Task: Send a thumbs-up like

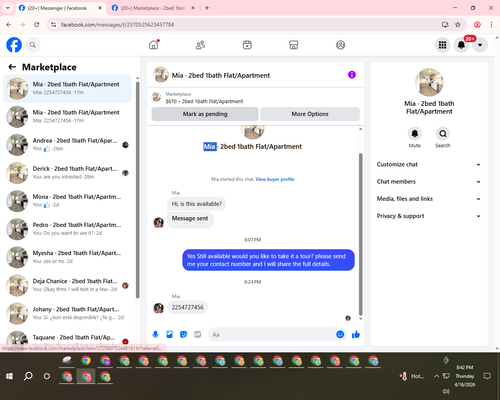Action: 356,334
